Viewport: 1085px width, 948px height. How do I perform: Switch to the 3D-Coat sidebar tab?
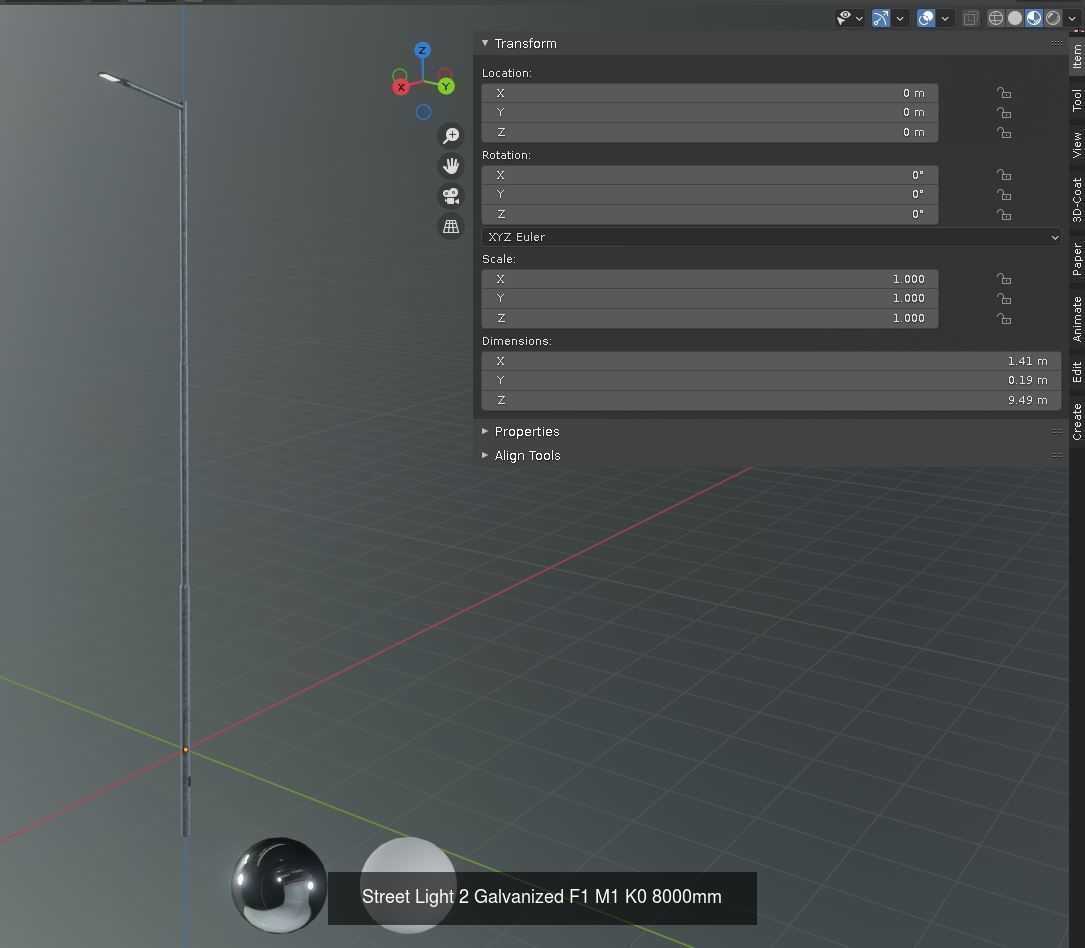1077,200
